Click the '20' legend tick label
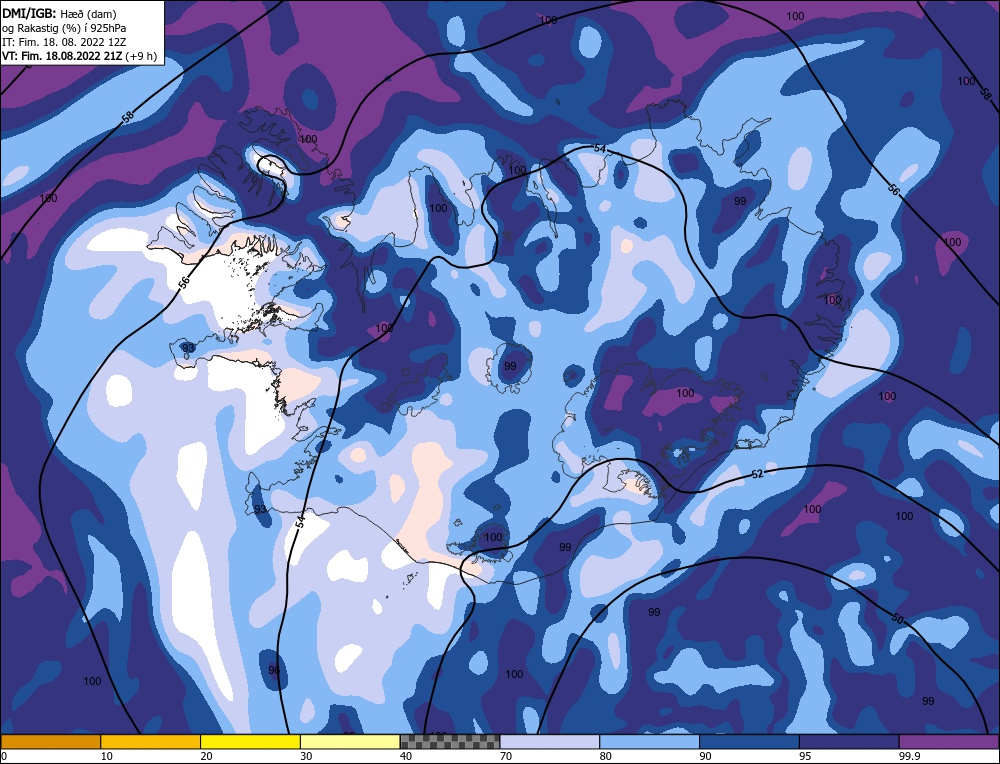Viewport: 1000px width, 764px height. [x=207, y=756]
